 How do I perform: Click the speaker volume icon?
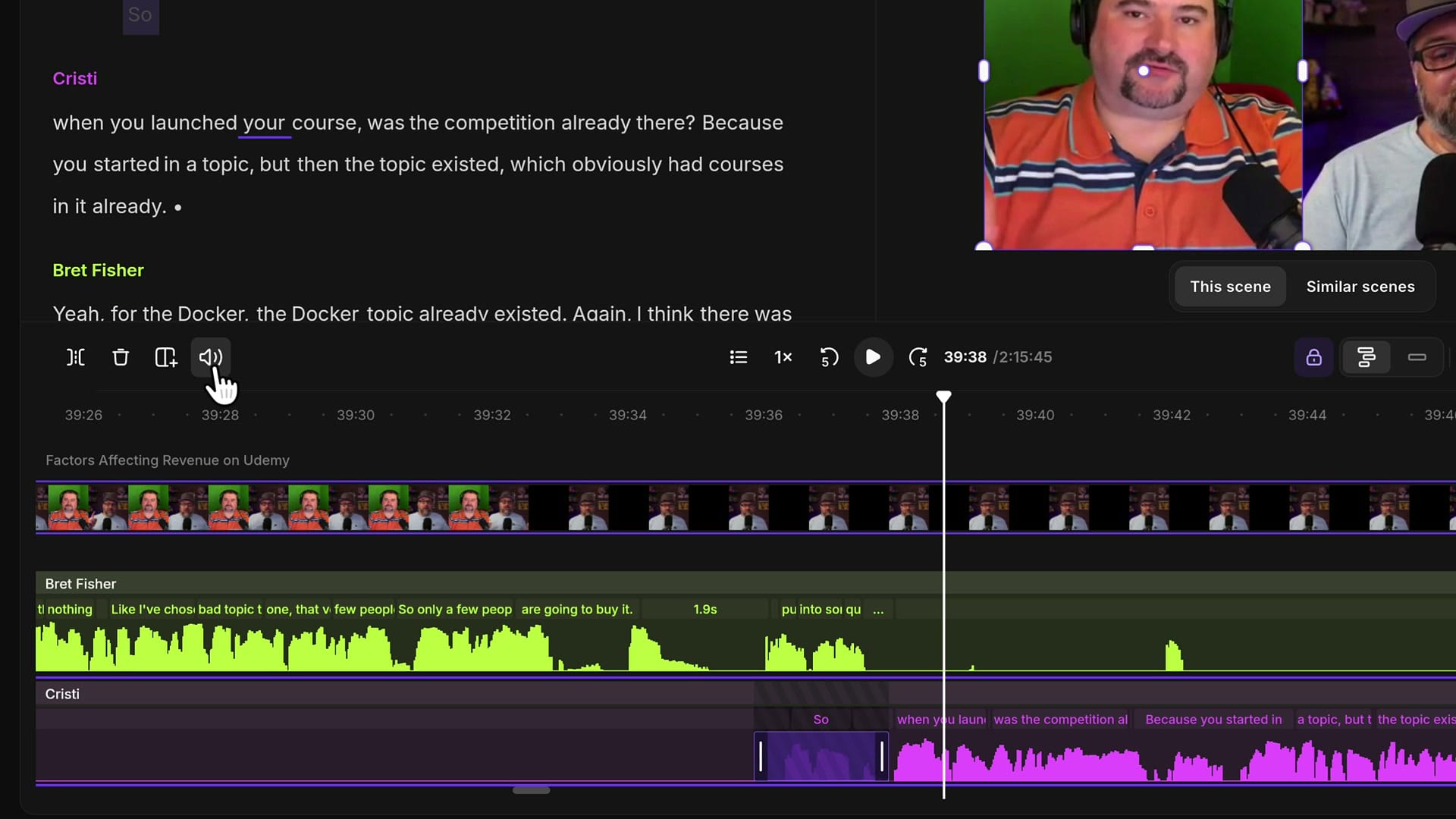coord(211,357)
